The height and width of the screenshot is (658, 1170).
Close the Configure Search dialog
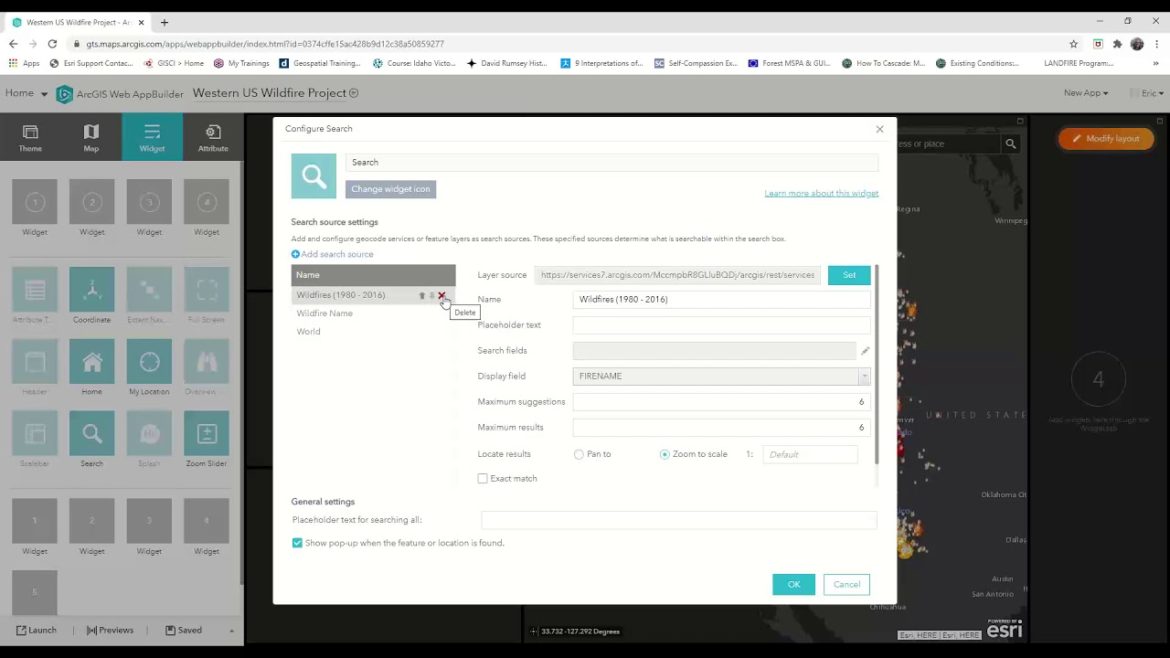pyautogui.click(x=880, y=129)
